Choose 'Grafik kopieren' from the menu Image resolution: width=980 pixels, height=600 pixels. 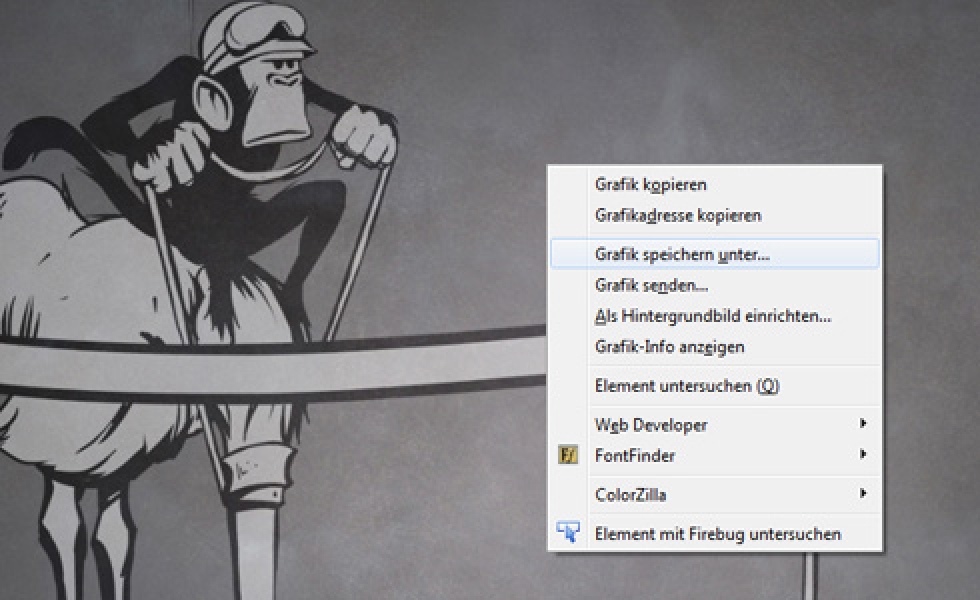651,184
